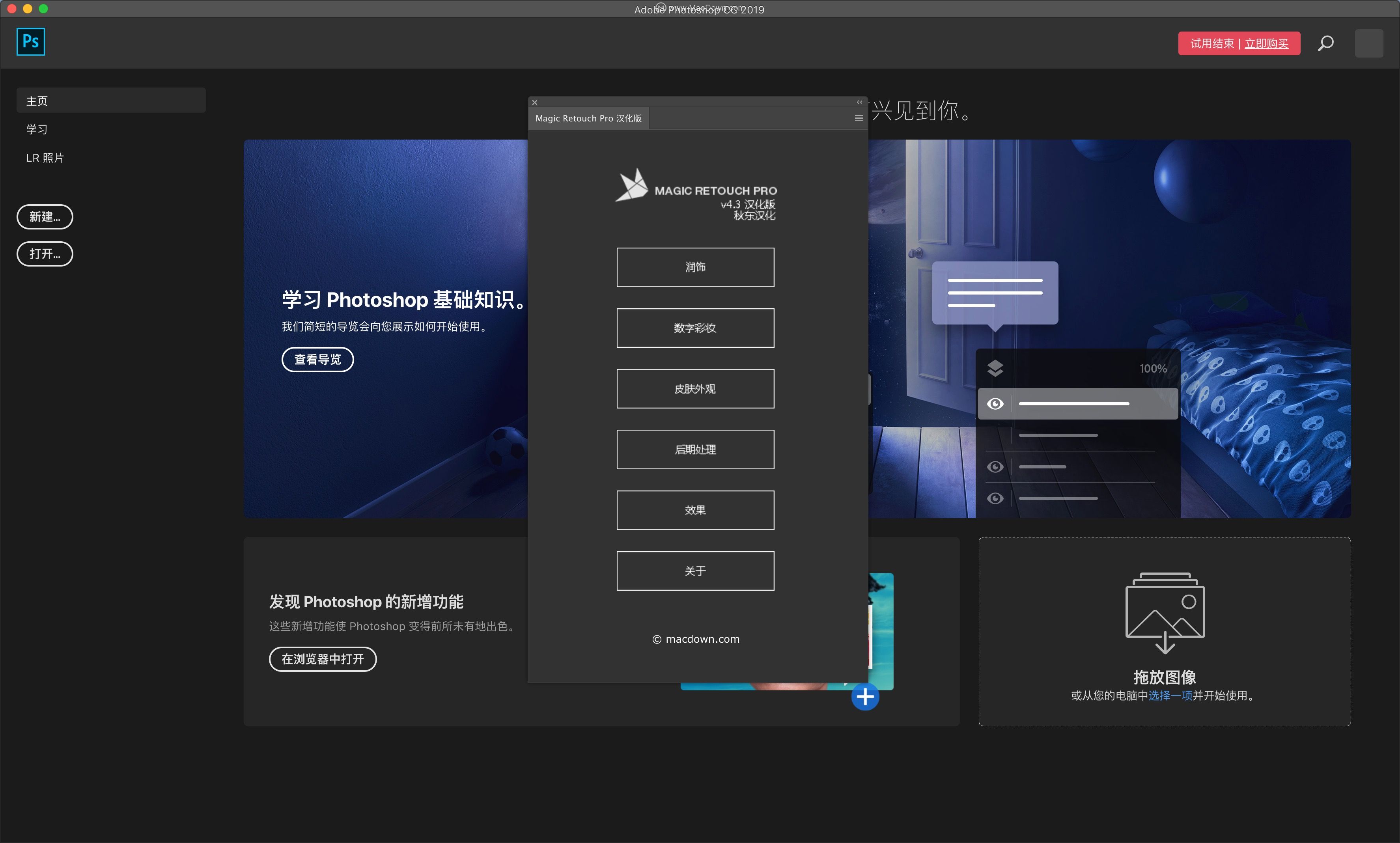Open the search magnifier icon
Image resolution: width=1400 pixels, height=843 pixels.
pyautogui.click(x=1325, y=43)
